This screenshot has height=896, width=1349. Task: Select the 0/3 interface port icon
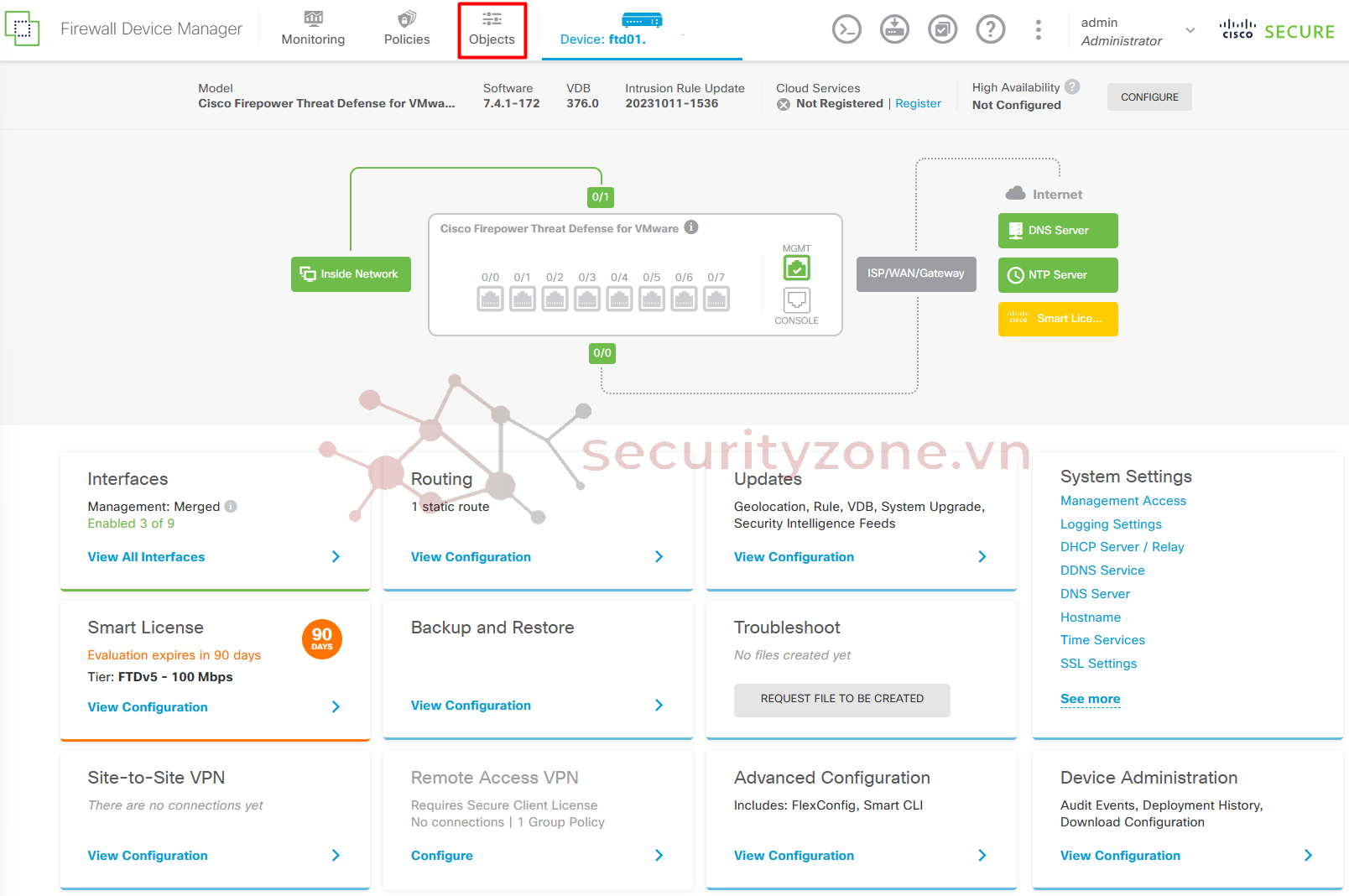click(x=587, y=299)
